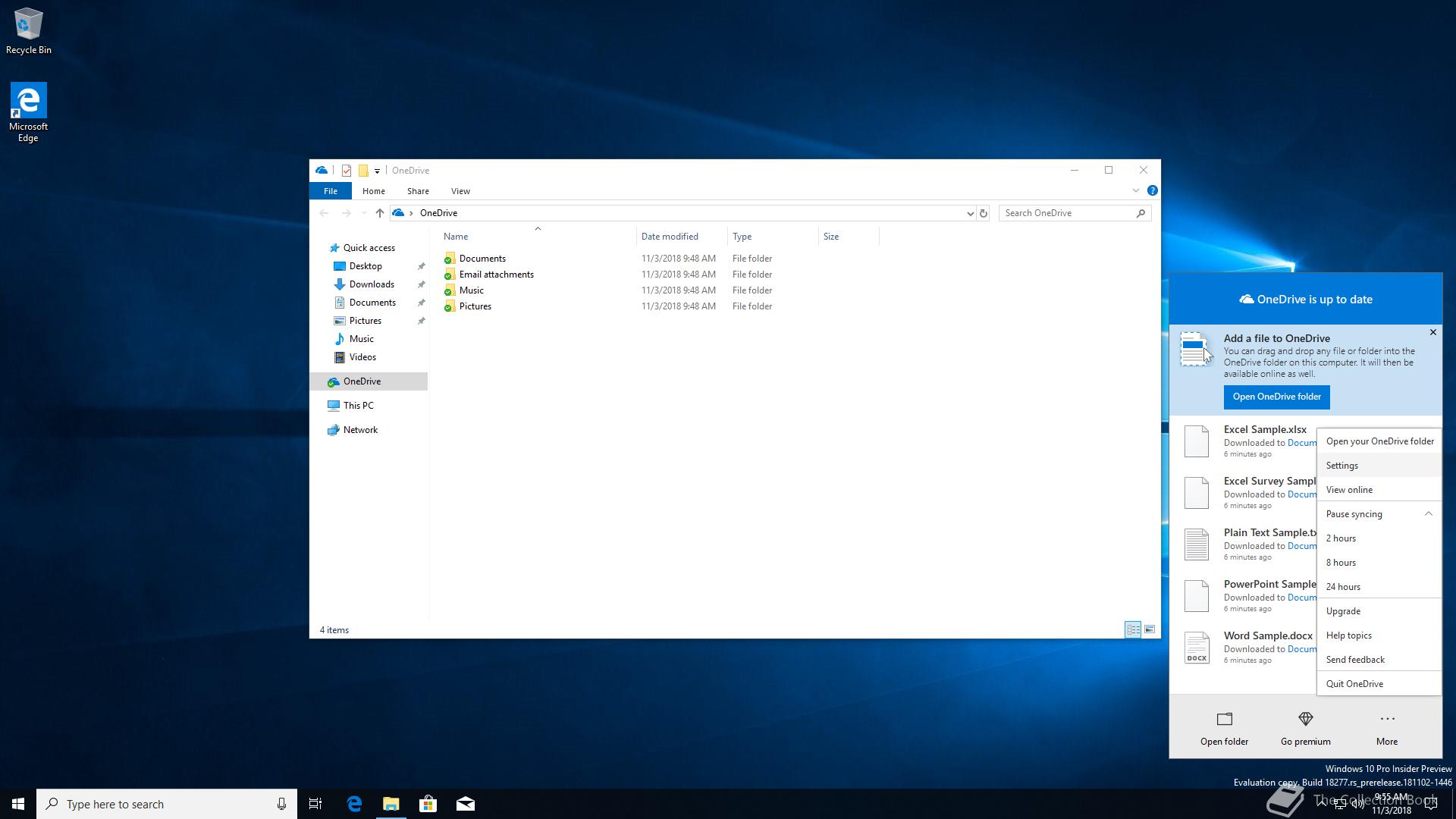Click the More button in OneDrive panel
This screenshot has height=819, width=1456.
click(x=1387, y=729)
